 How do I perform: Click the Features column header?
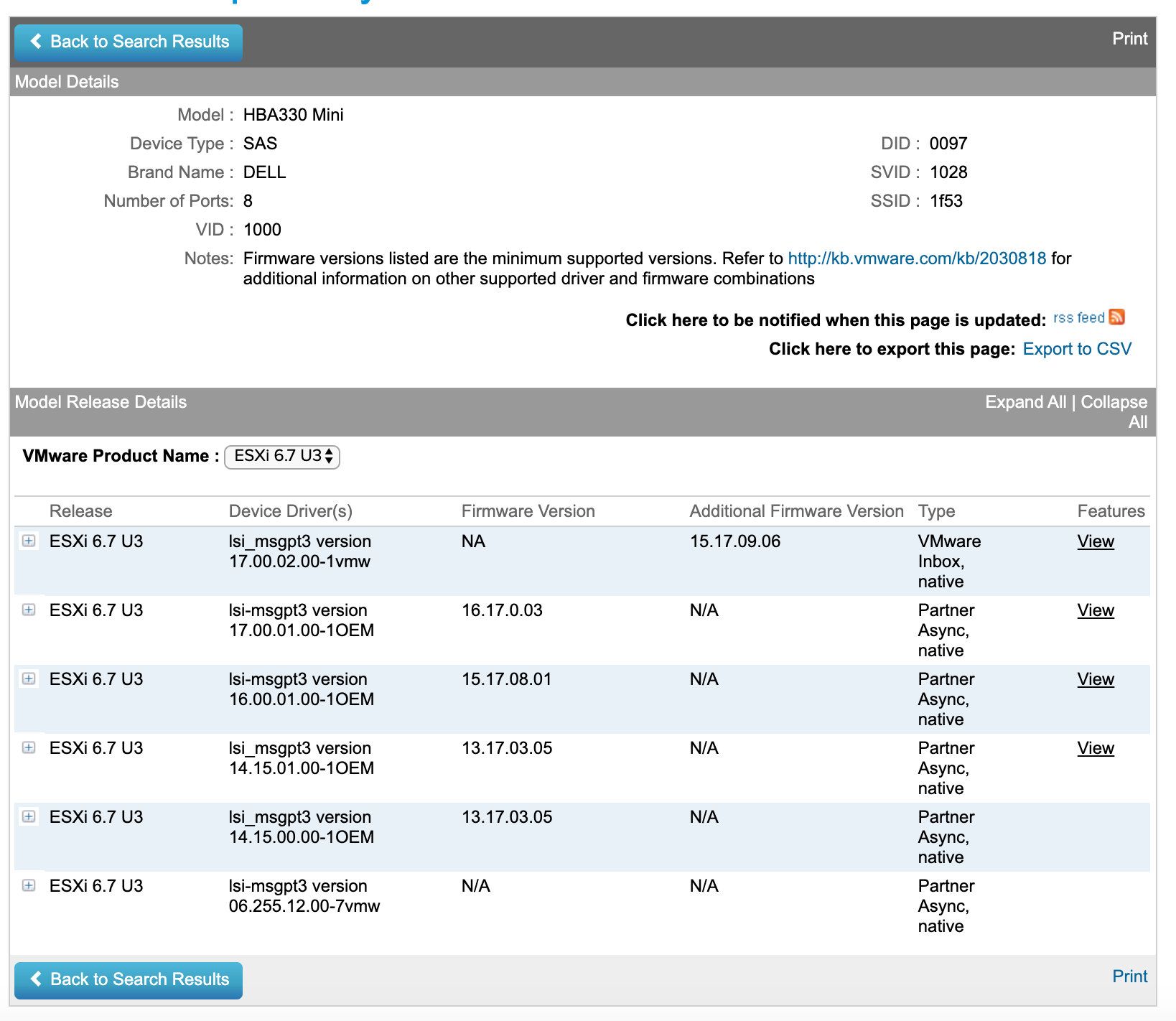coord(1111,511)
